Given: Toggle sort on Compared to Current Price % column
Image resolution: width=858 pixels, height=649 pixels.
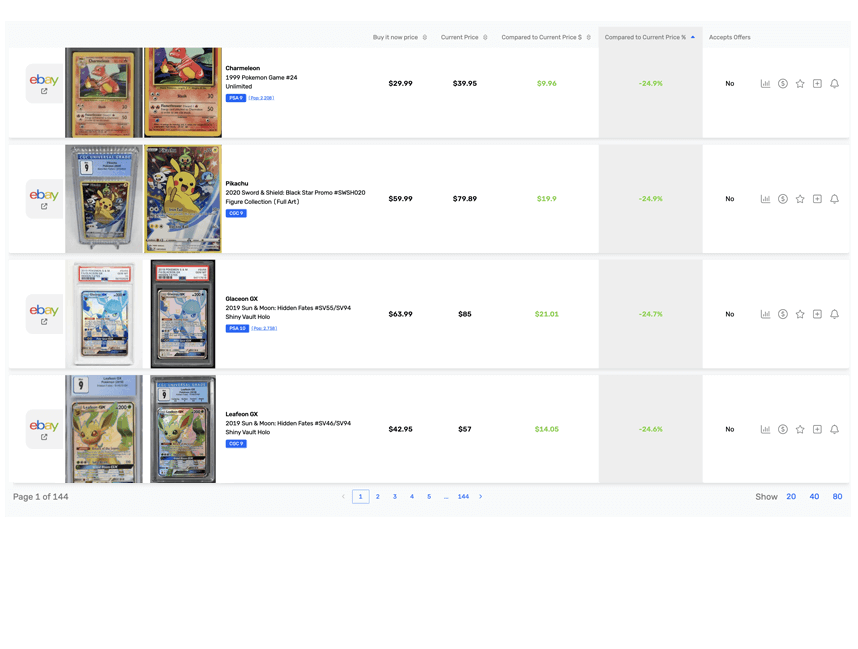Looking at the screenshot, I should coord(650,37).
